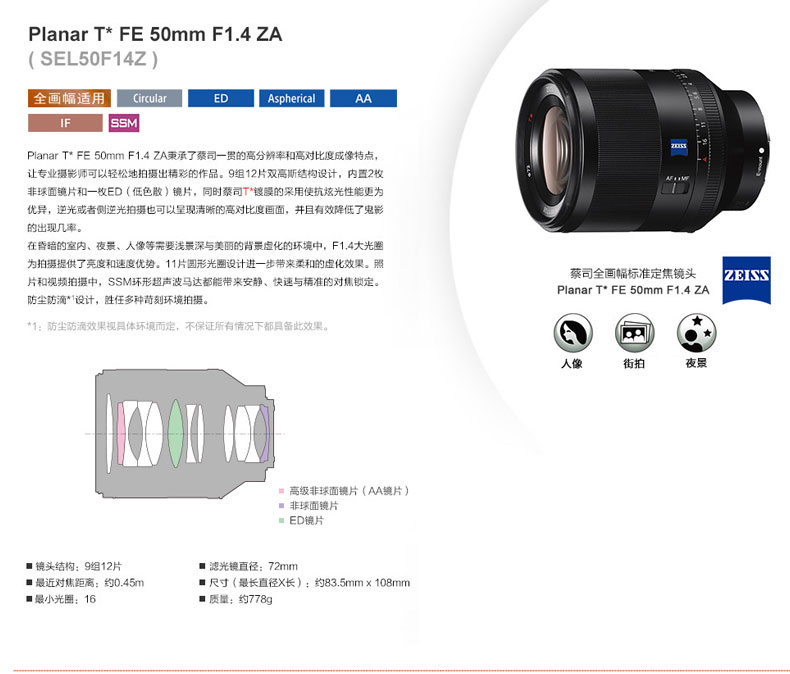Click the ED glass feature badge
Screen dimensions: 790x674
tap(221, 98)
